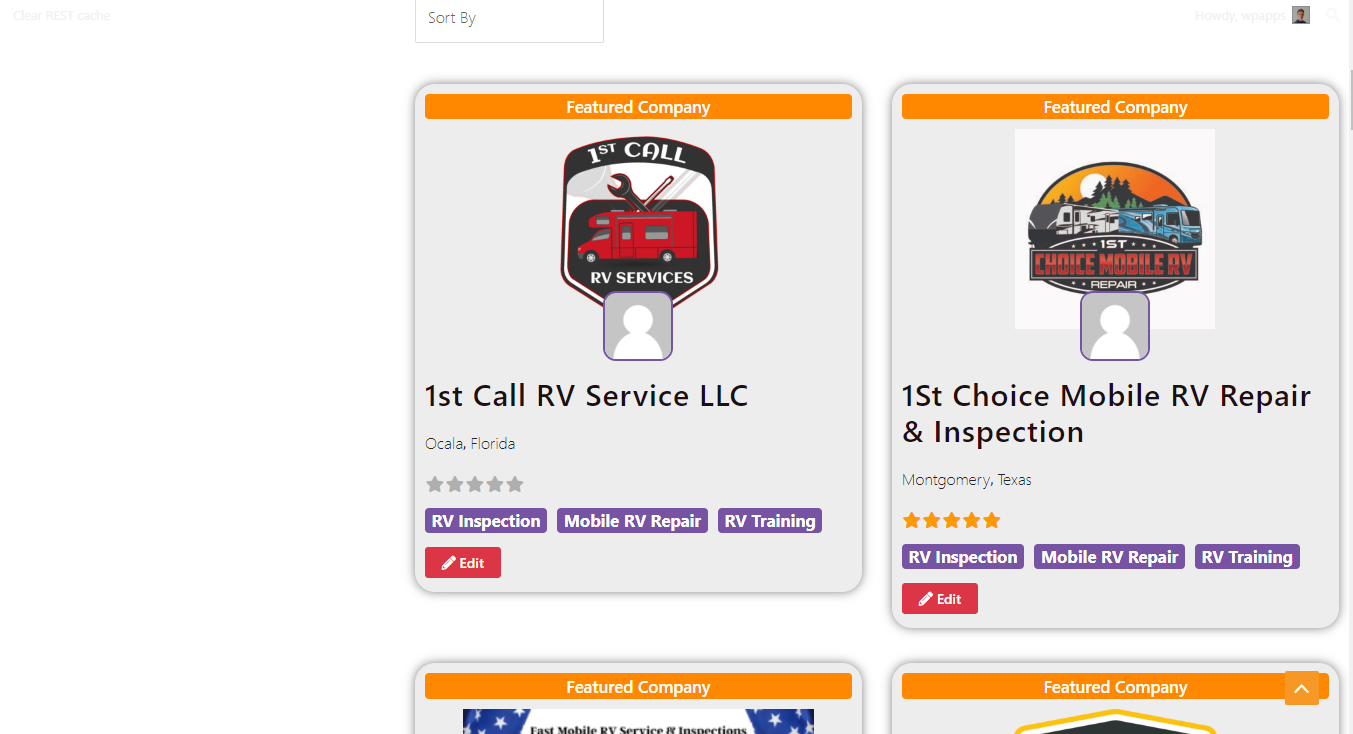1353x734 pixels.
Task: Click the 1st Choice Mobile RV Repair logo
Action: coord(1115,229)
